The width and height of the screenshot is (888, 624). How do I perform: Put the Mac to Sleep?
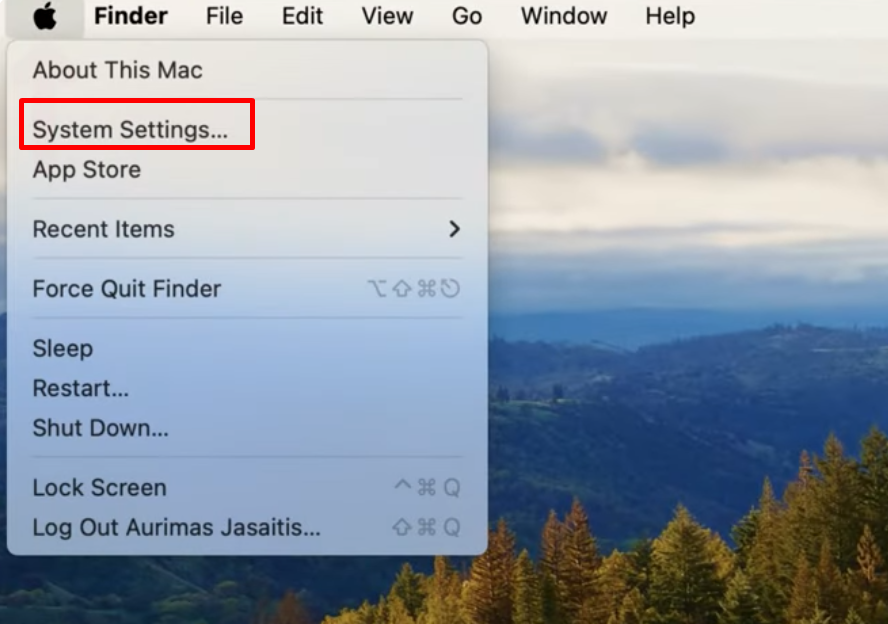pyautogui.click(x=62, y=348)
